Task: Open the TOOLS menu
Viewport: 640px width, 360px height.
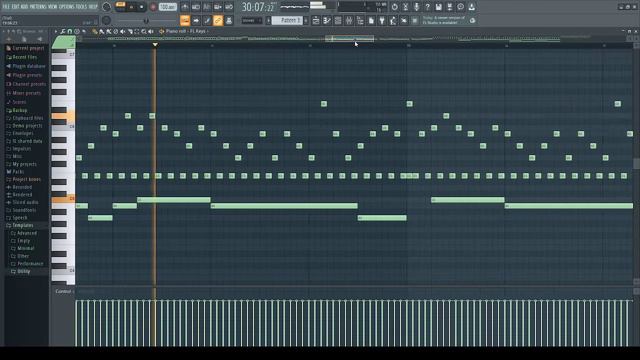Action: [x=82, y=7]
